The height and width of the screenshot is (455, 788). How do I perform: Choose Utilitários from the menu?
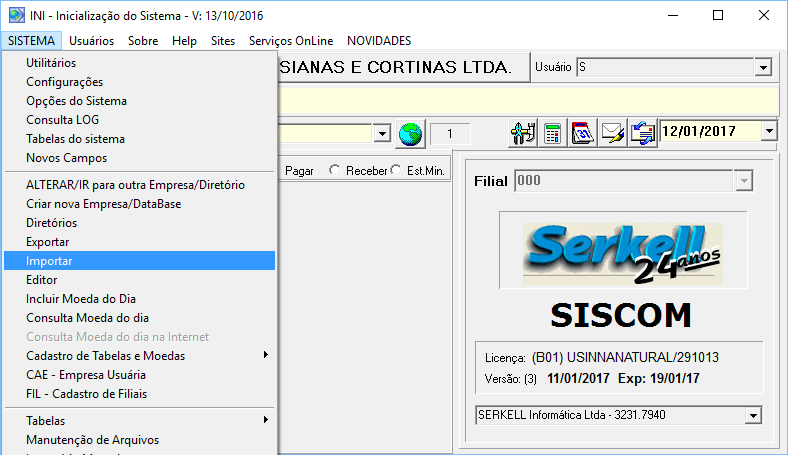click(x=140, y=63)
